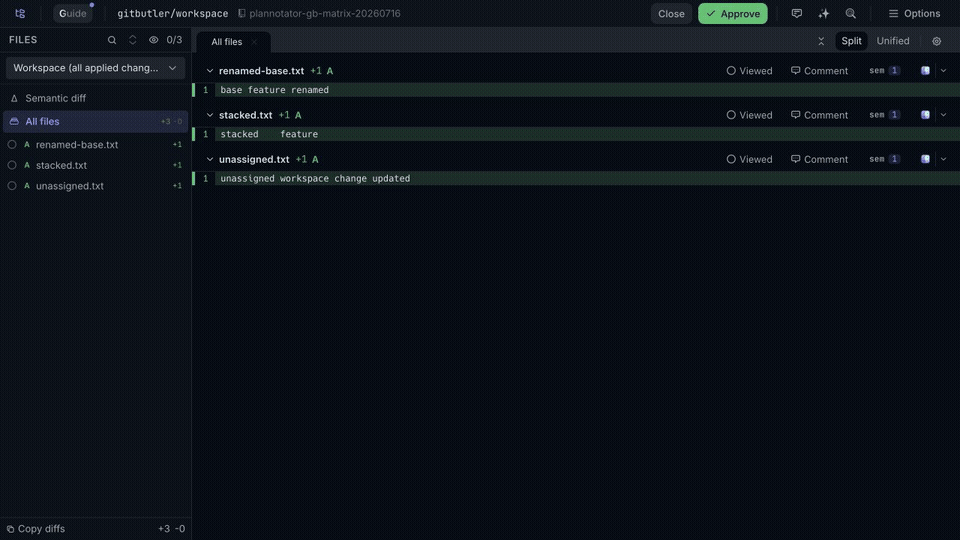Image resolution: width=960 pixels, height=540 pixels.
Task: Click the All files folder icon in sidebar
Action: [14, 121]
